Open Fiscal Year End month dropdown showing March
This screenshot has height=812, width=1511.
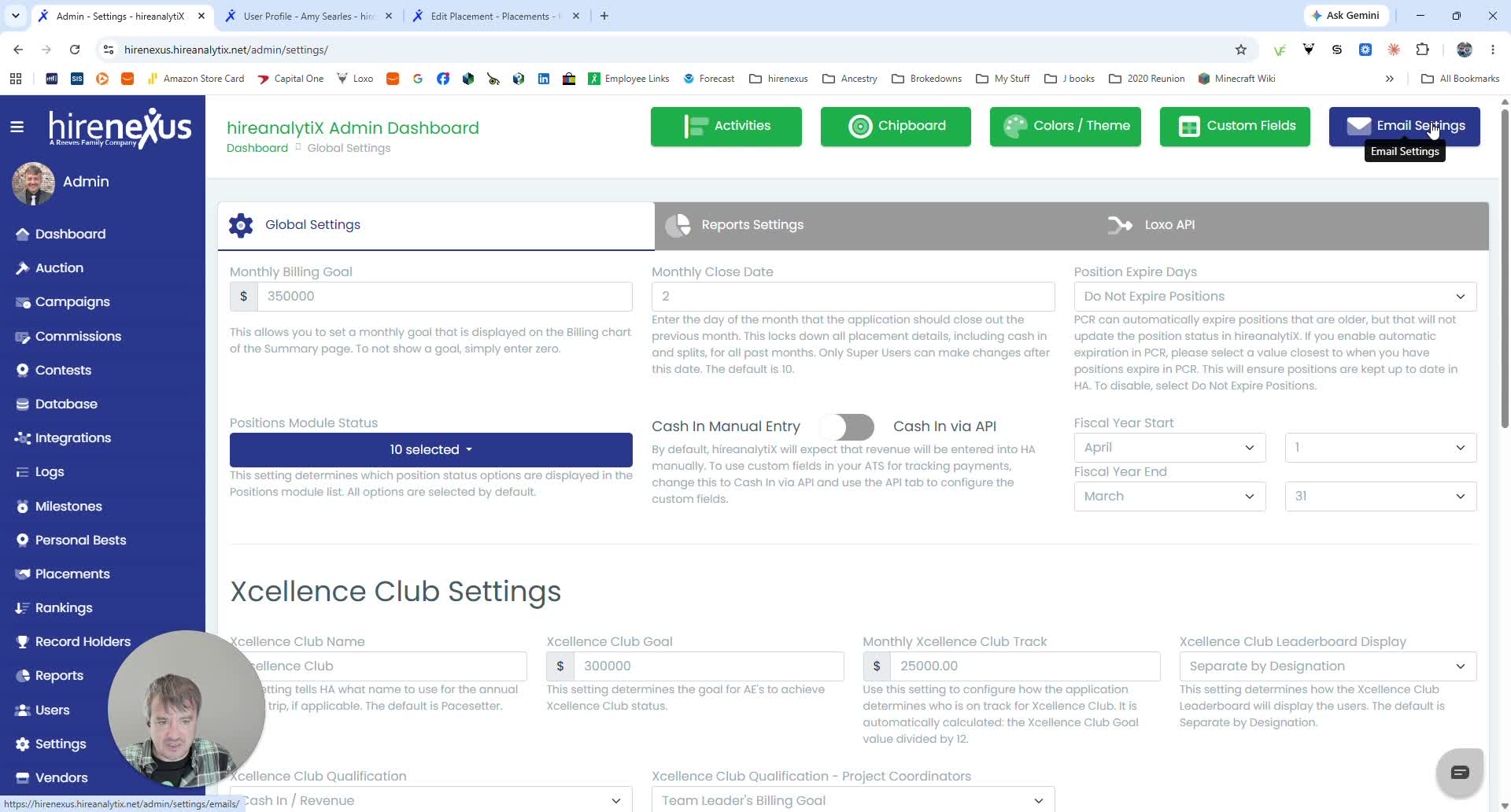coord(1169,496)
